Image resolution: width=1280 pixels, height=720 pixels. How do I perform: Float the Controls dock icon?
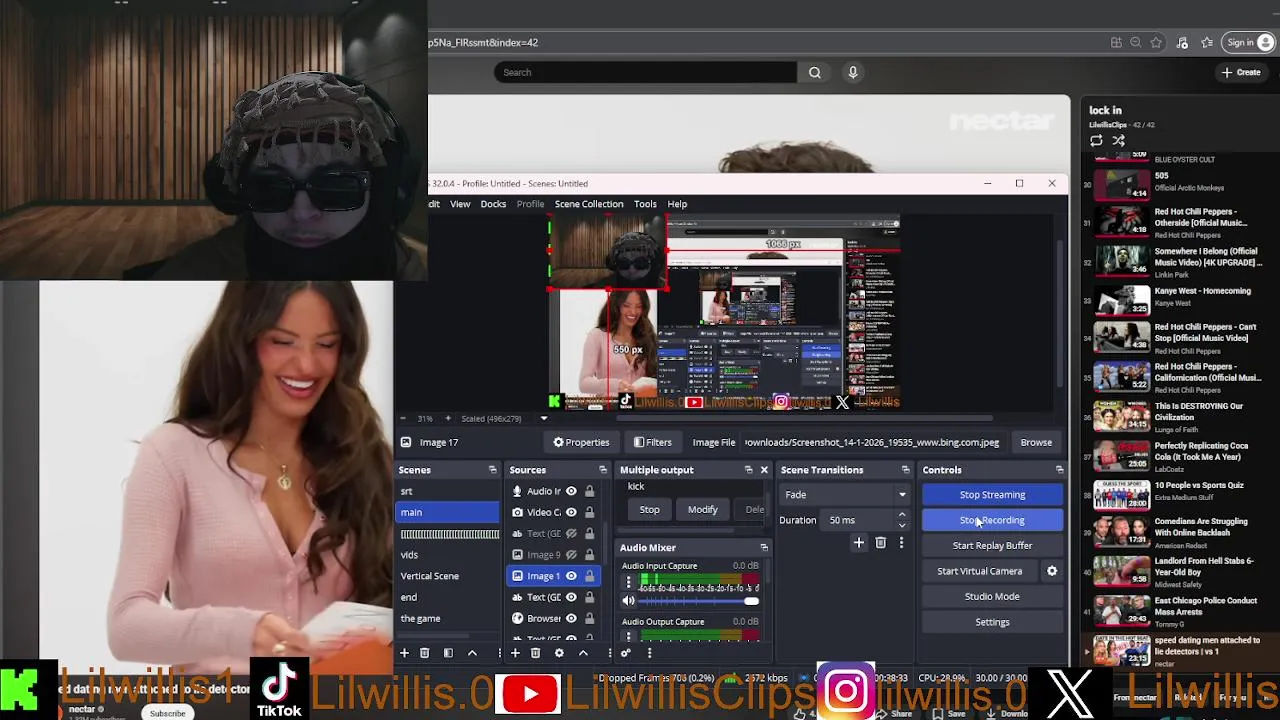pyautogui.click(x=1059, y=470)
